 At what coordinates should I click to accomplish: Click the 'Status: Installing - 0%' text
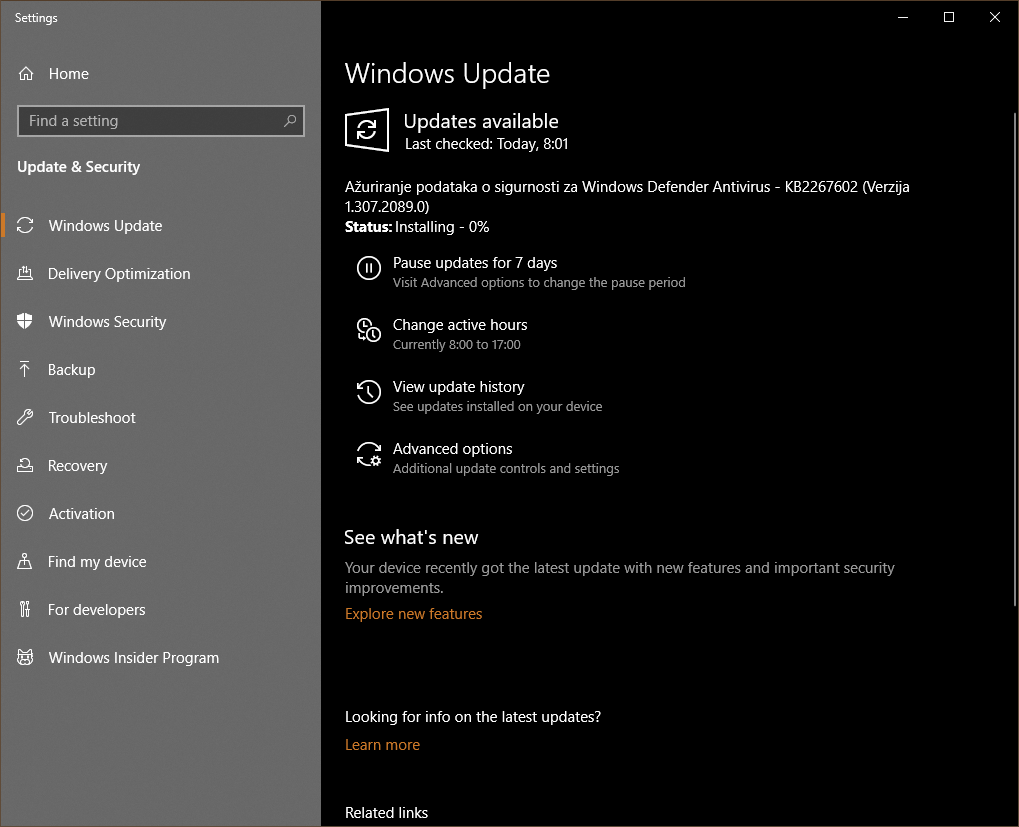pos(417,227)
